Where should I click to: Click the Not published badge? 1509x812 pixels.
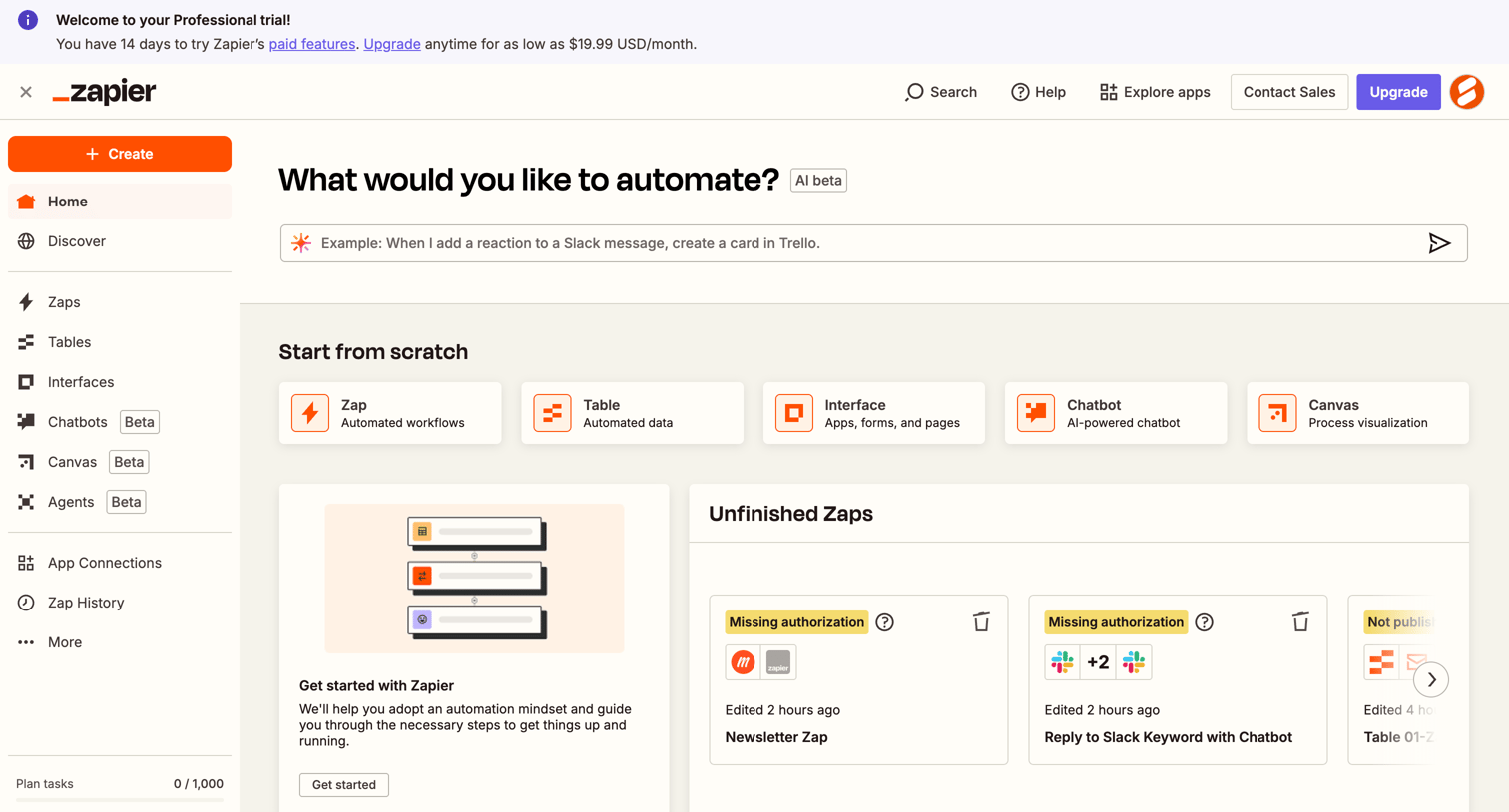[x=1399, y=622]
